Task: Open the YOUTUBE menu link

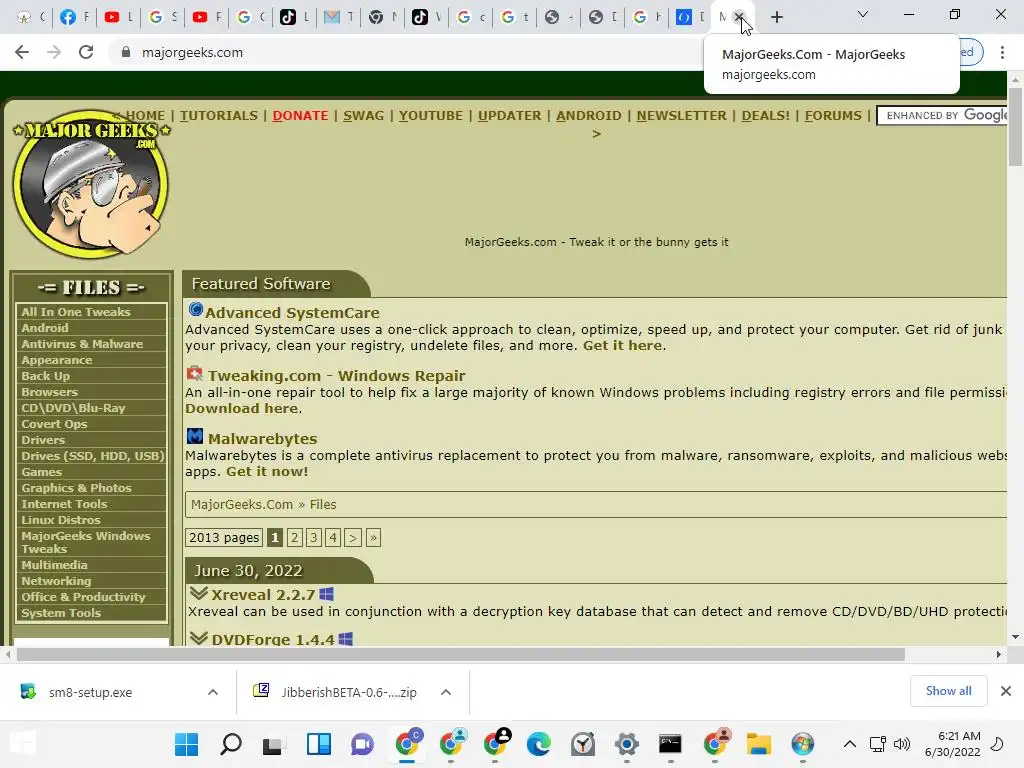Action: (x=431, y=116)
